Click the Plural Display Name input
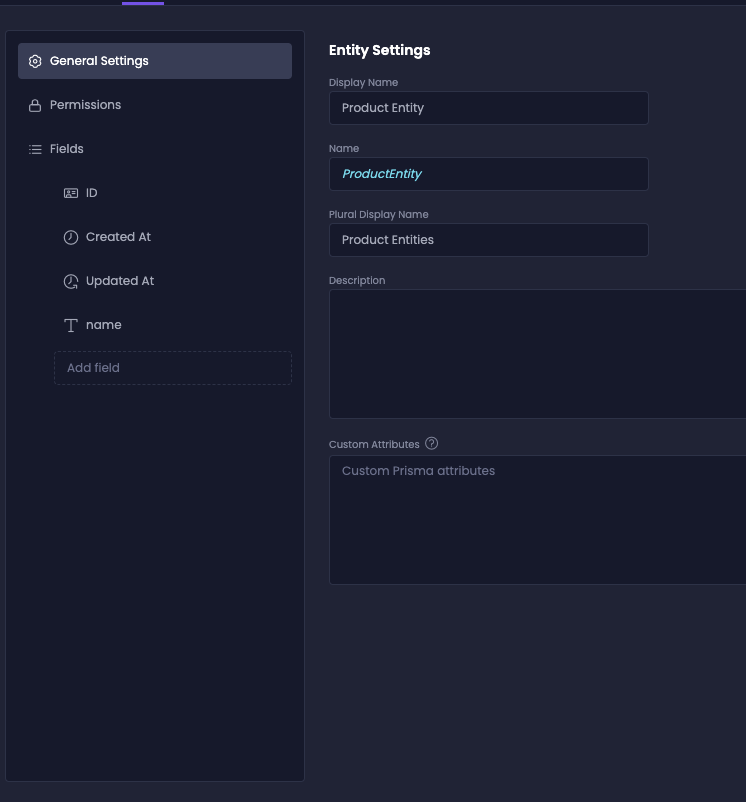 click(x=489, y=240)
